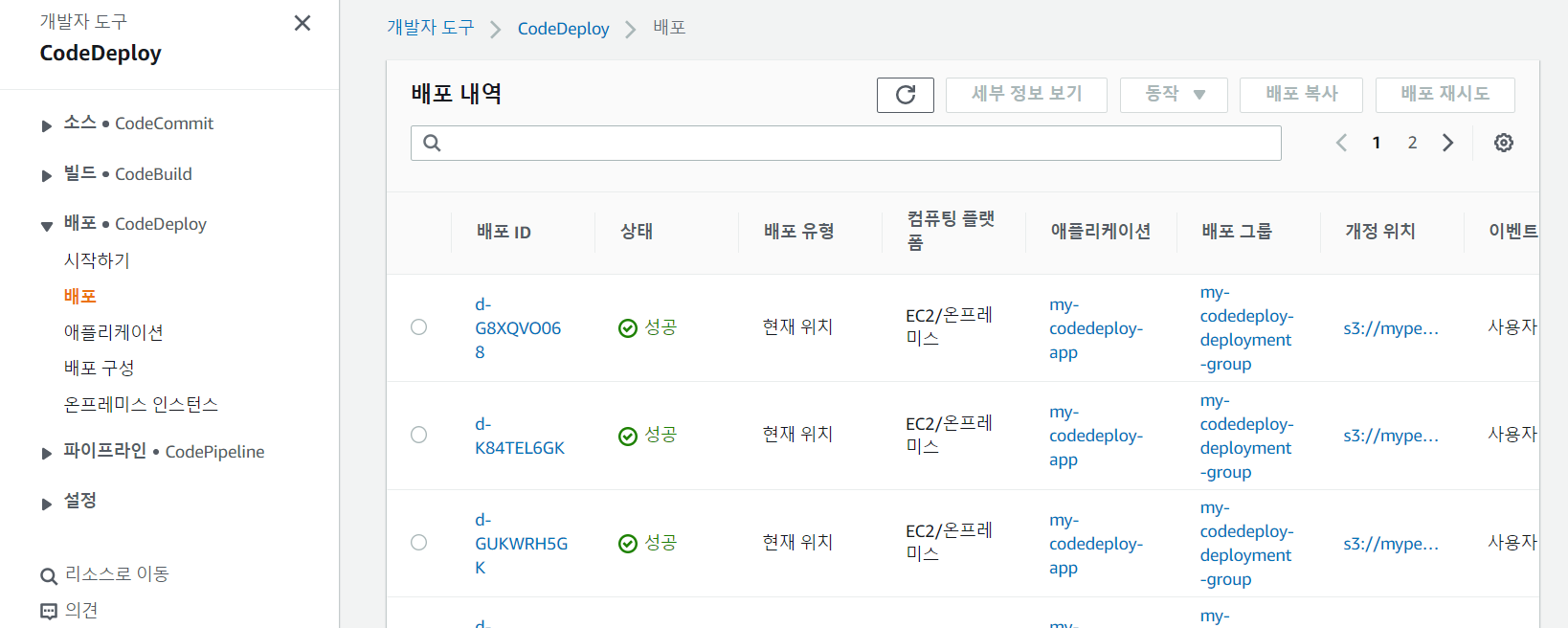Screen dimensions: 1568x628
Task: Click 현재 위치 cell in d-G8XQVO068 row
Action: pyautogui.click(x=797, y=327)
